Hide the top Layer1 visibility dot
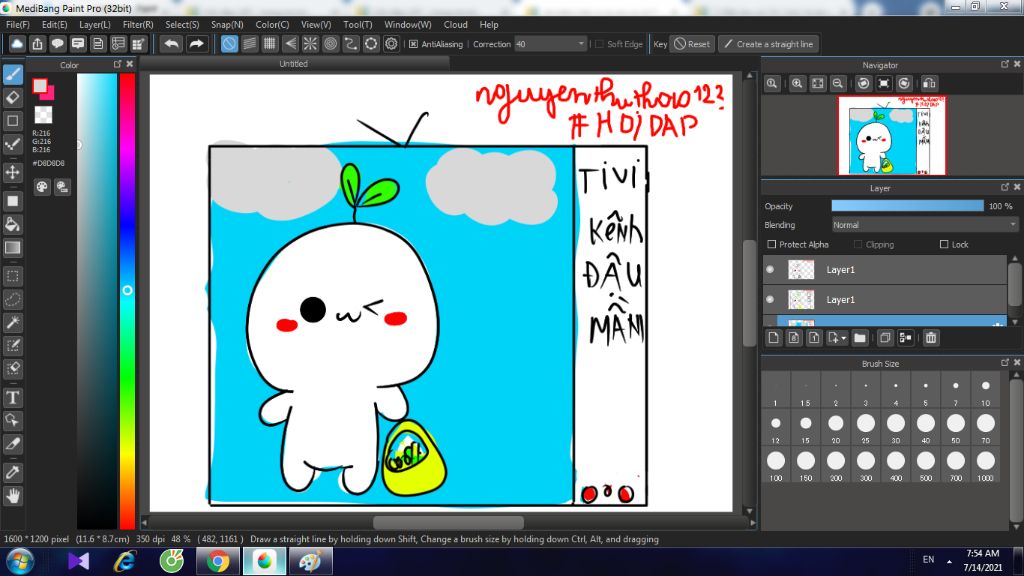 771,269
